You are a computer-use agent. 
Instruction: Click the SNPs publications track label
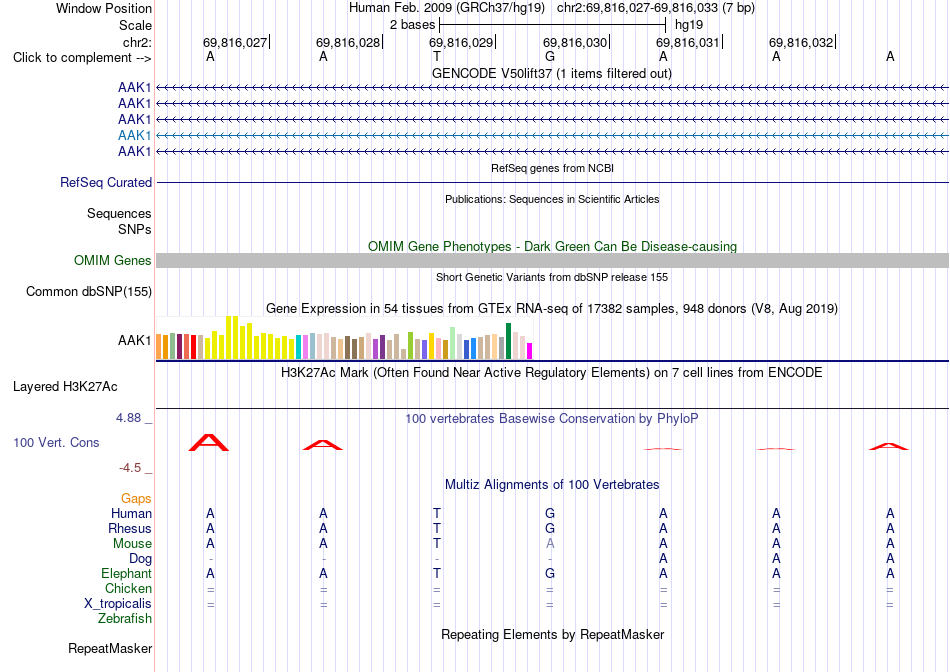point(135,230)
